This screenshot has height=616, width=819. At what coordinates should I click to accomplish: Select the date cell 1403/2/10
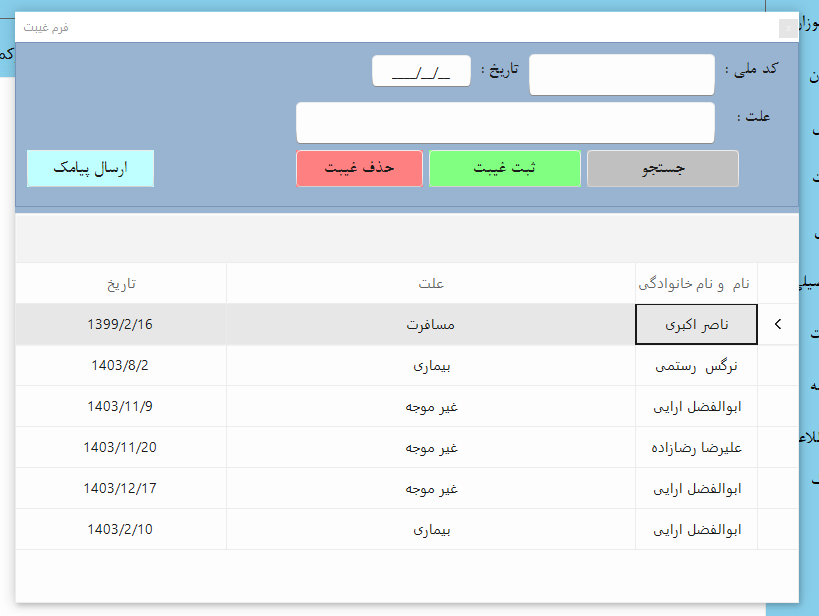(121, 530)
